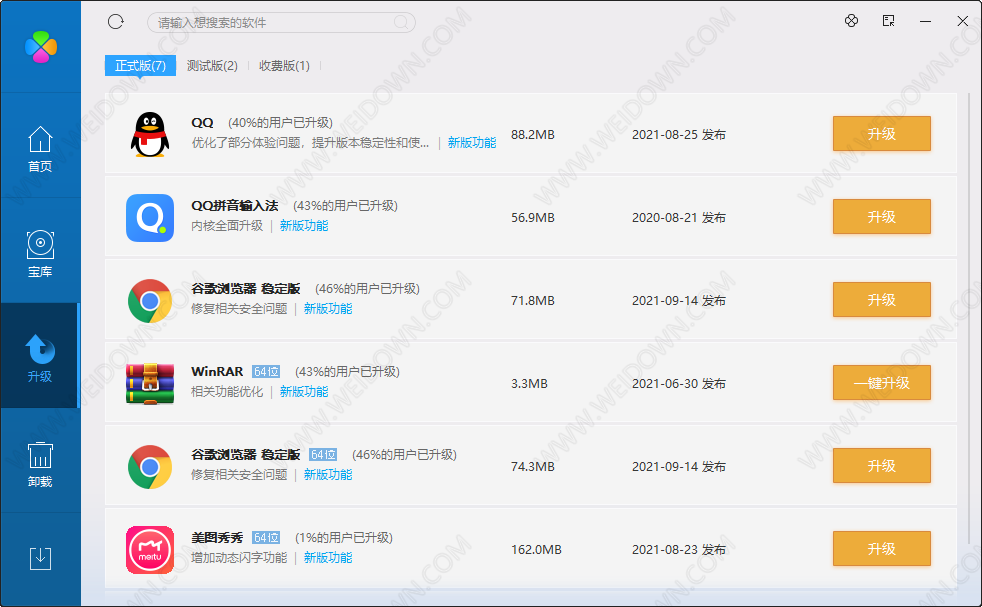
Task: Click the 3.3MB size text
Action: pyautogui.click(x=529, y=383)
